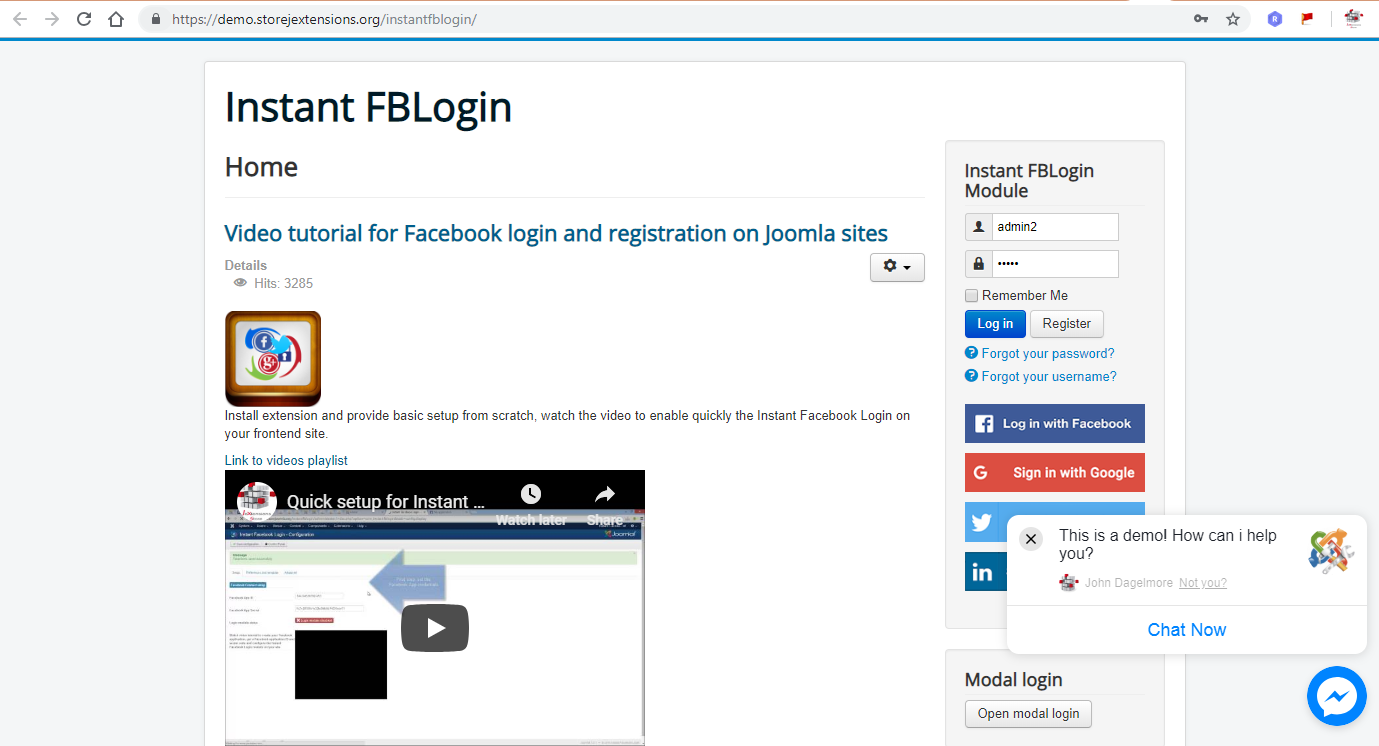Open Link to videos playlist
This screenshot has width=1379, height=746.
[x=286, y=460]
